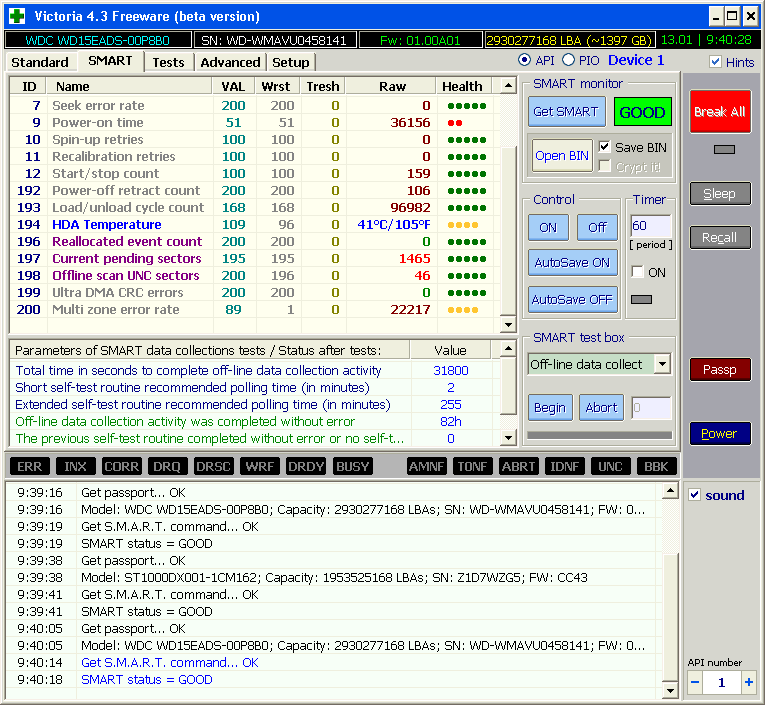The width and height of the screenshot is (765, 705).
Task: Click the yellow health dots of HDA Temperature
Action: click(x=463, y=225)
